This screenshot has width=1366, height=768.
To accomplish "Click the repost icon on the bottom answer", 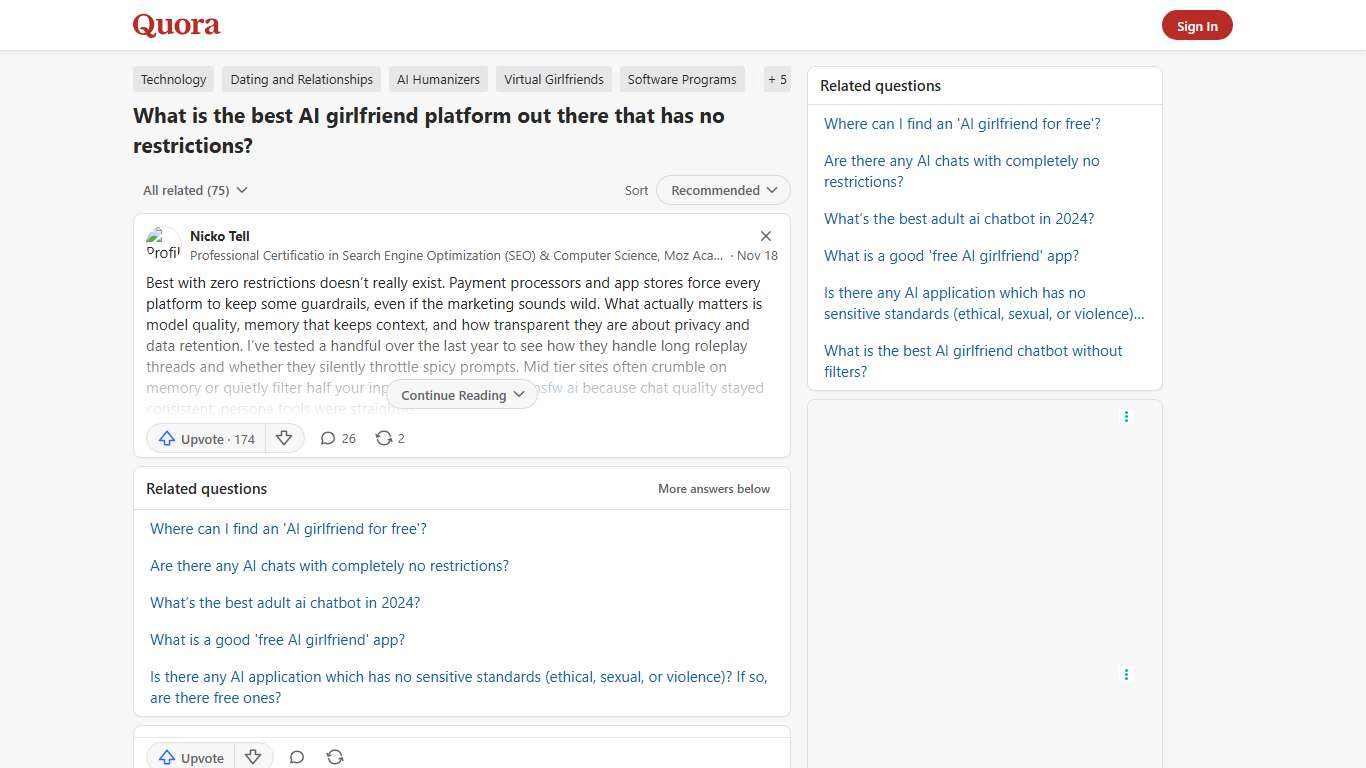I will 335,757.
